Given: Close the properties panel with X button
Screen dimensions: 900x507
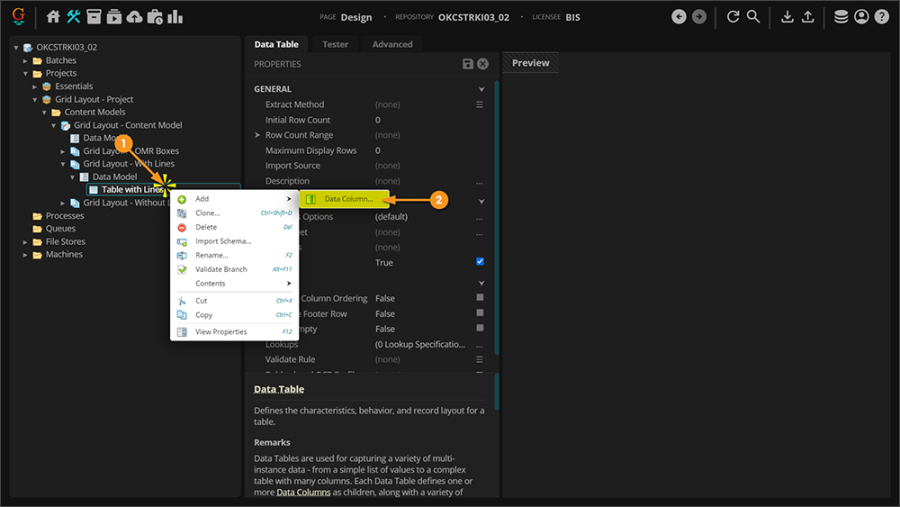Looking at the screenshot, I should click(x=483, y=64).
